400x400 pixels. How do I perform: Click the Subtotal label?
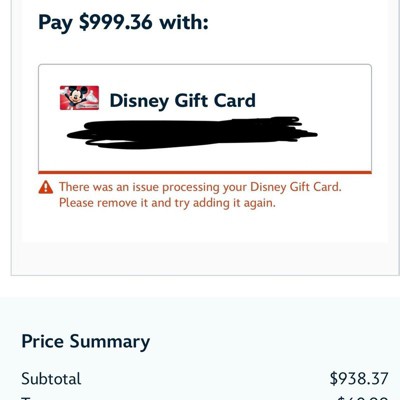(51, 379)
